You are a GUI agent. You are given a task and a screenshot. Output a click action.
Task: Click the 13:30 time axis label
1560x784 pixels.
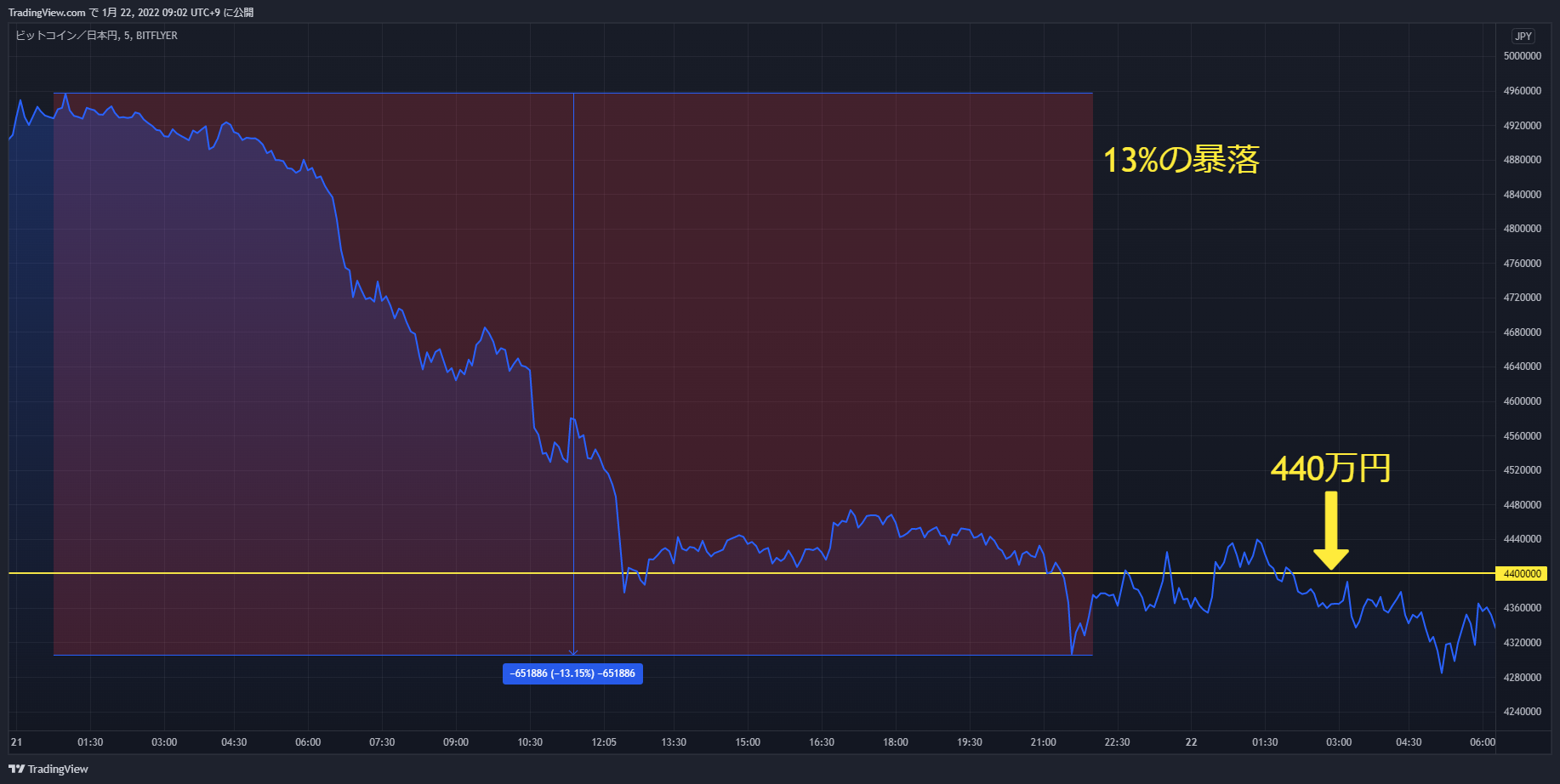pyautogui.click(x=674, y=742)
